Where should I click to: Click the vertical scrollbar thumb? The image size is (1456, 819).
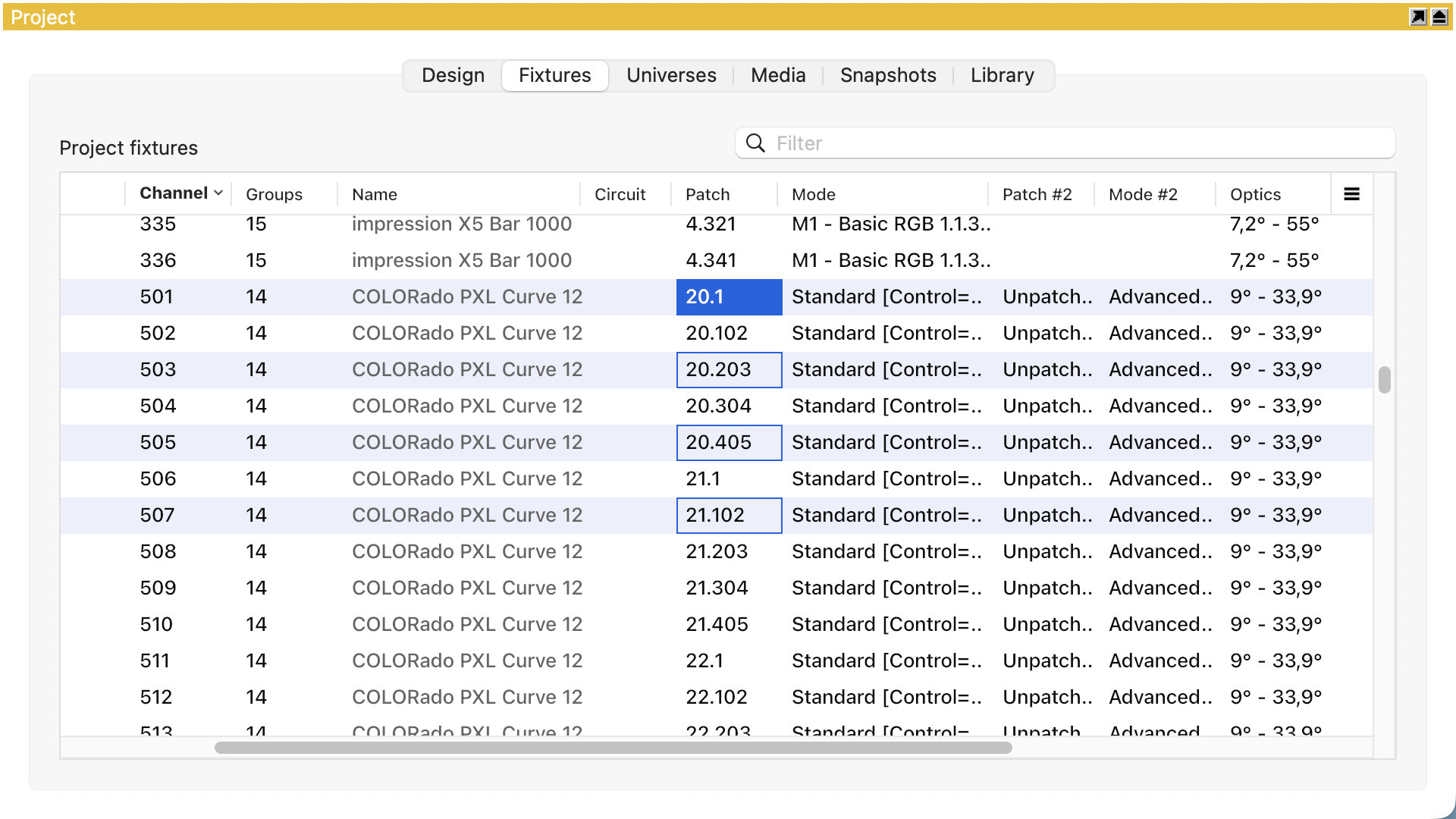pos(1385,380)
